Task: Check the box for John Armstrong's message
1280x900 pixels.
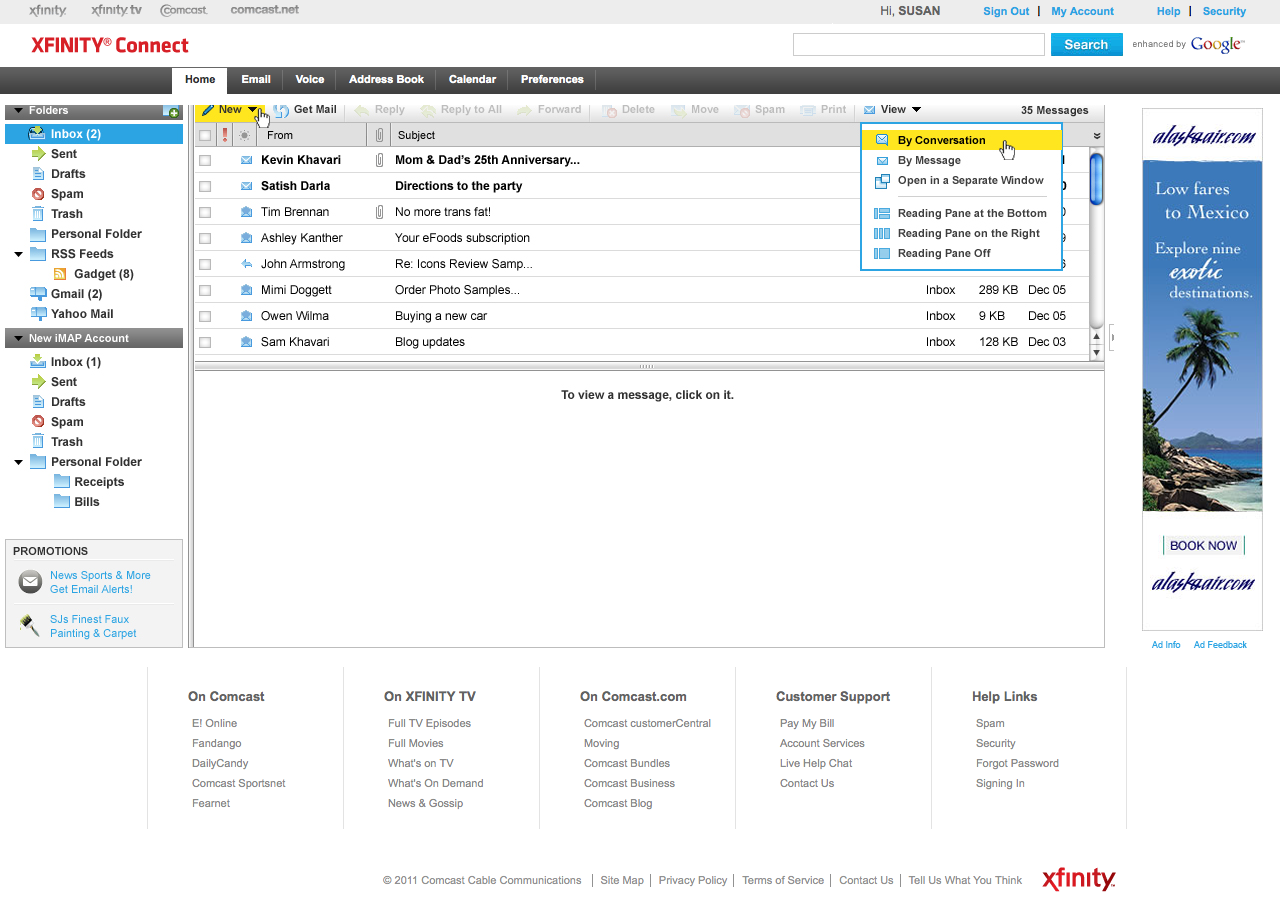Action: 205,264
